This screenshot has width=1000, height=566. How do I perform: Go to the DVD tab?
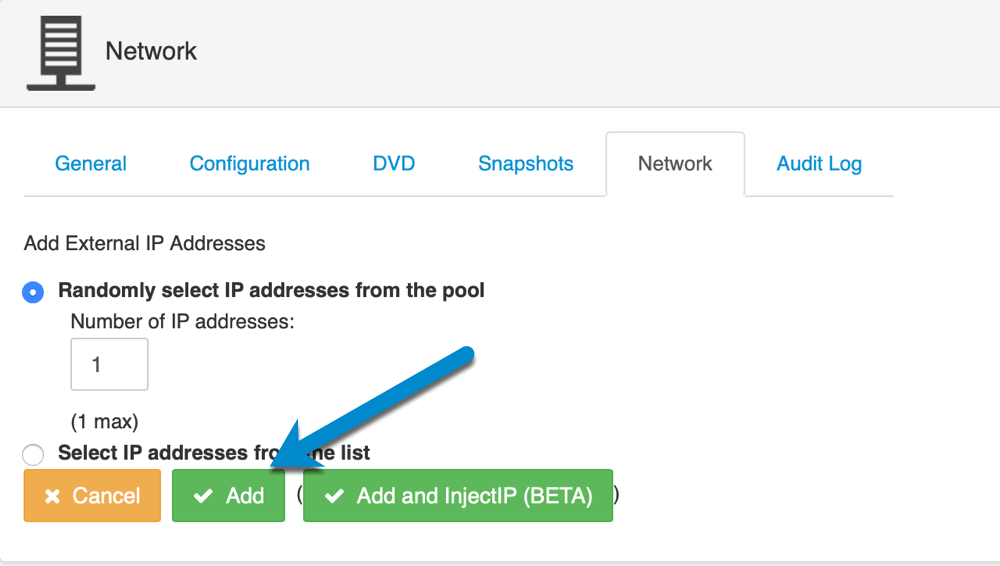point(394,164)
